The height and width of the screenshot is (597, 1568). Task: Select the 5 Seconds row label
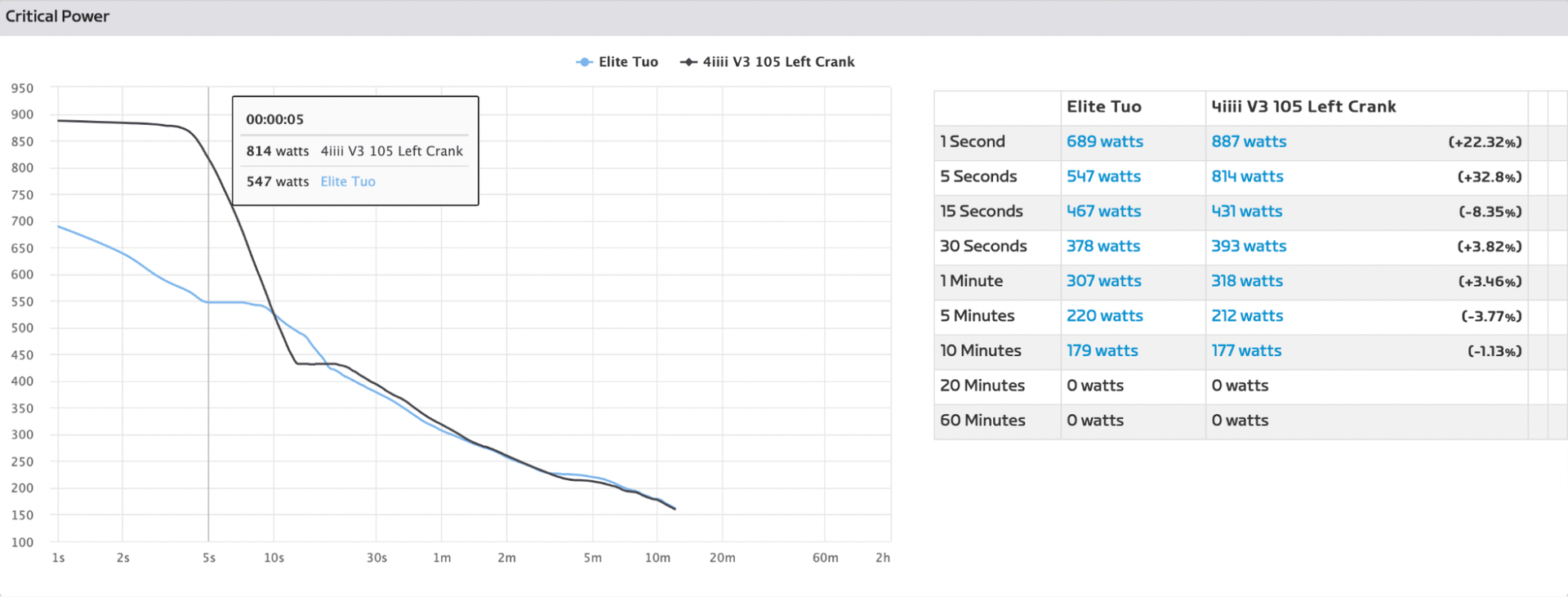(978, 176)
